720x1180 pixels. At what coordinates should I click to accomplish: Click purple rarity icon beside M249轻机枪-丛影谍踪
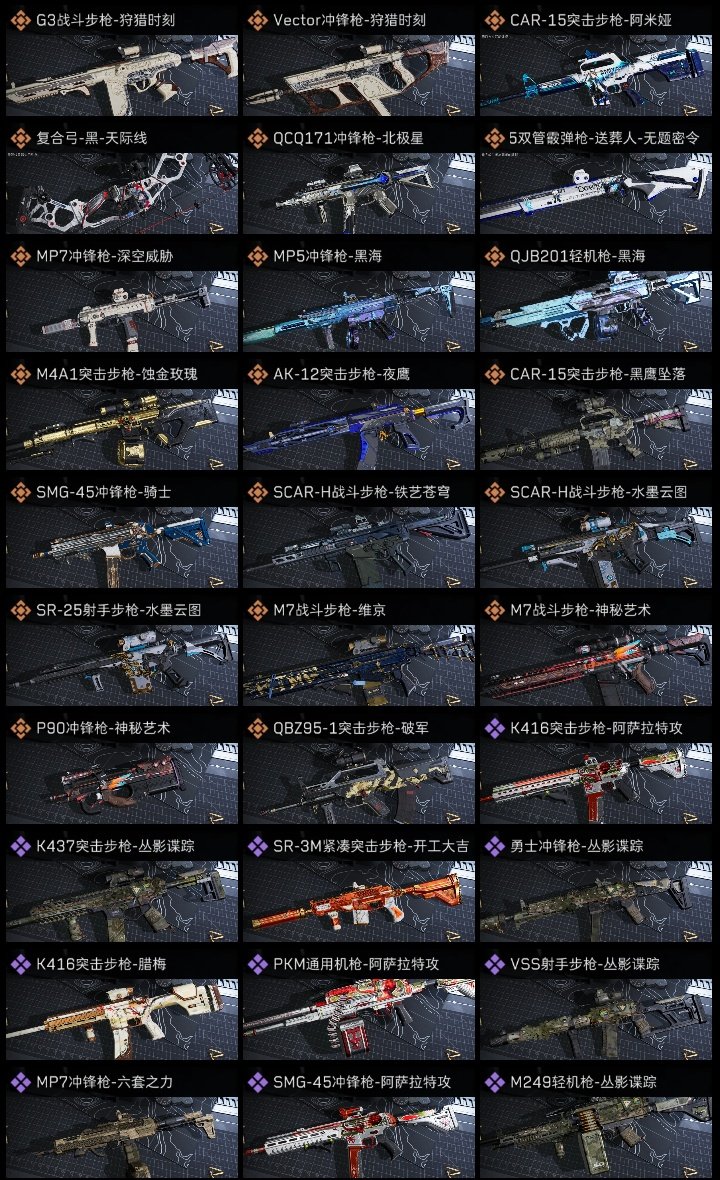click(x=494, y=1081)
